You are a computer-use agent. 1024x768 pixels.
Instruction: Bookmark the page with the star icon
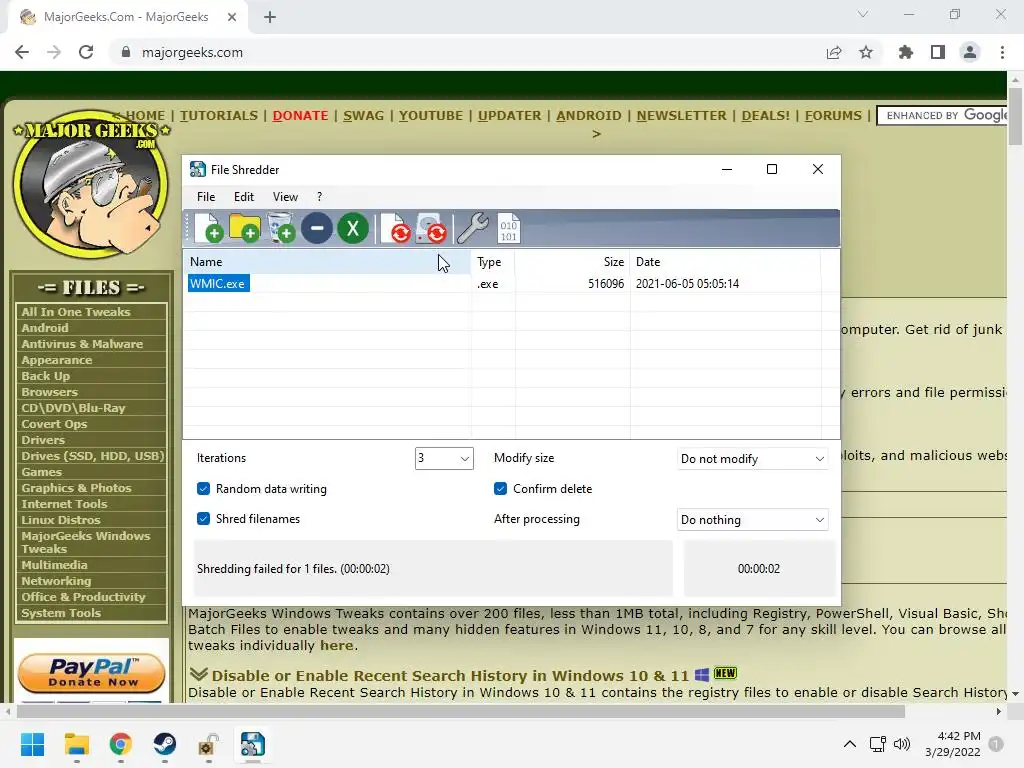tap(866, 52)
